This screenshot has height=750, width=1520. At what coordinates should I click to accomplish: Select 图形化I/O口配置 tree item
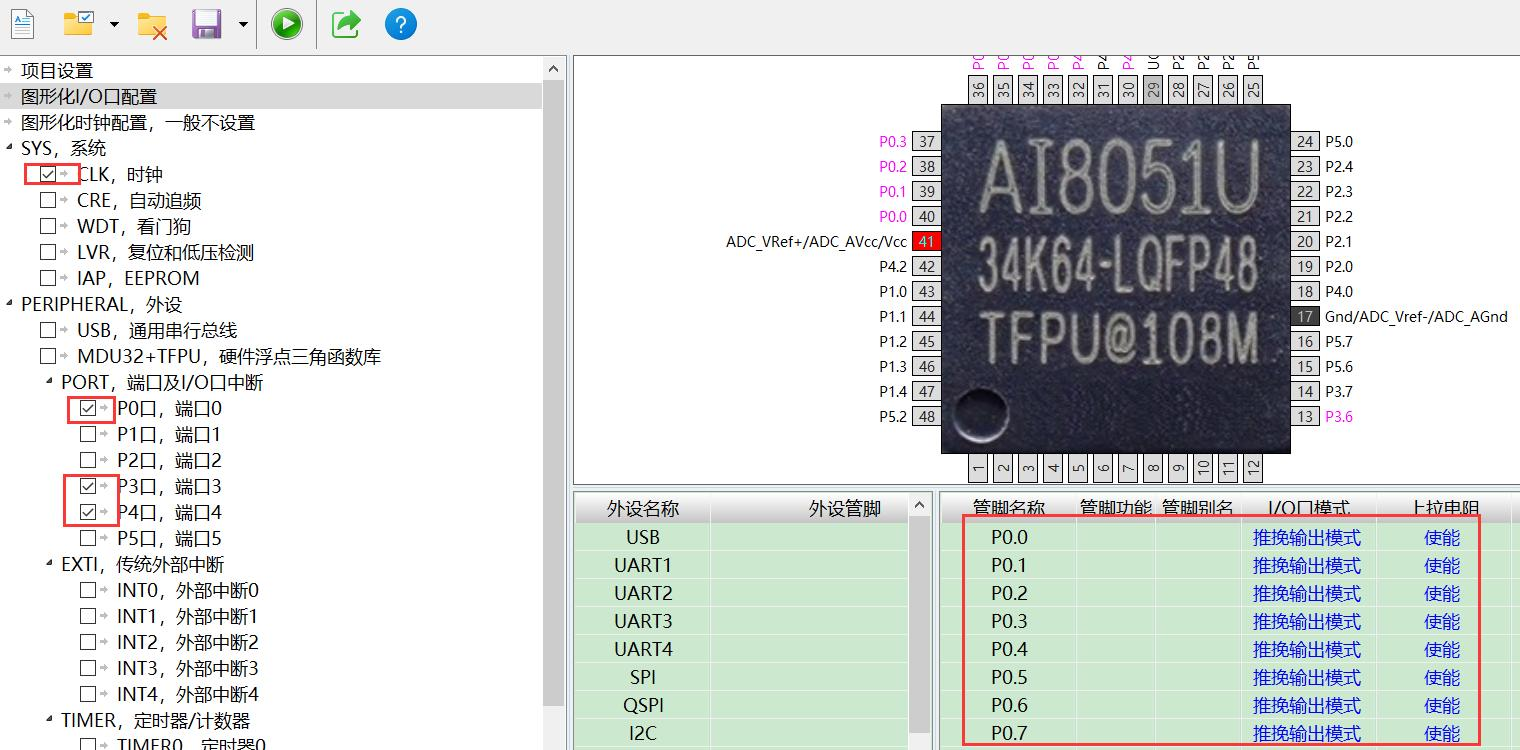tap(89, 97)
